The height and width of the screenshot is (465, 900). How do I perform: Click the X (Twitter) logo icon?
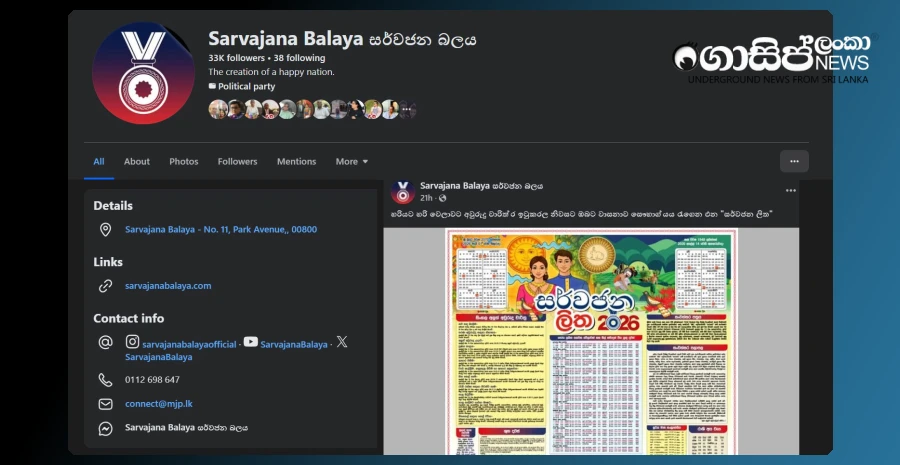point(342,343)
